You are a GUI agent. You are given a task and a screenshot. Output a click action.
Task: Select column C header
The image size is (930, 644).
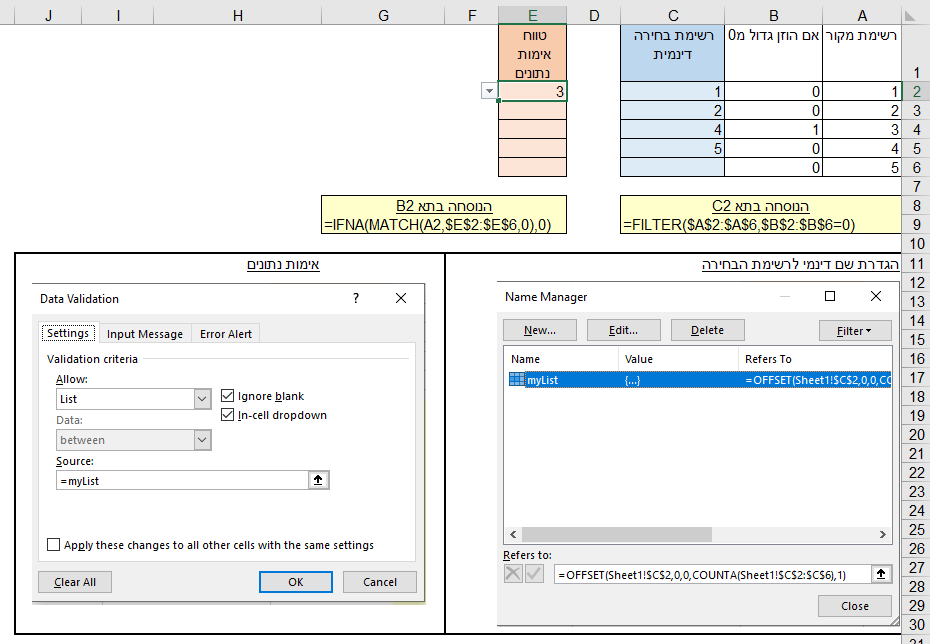coord(673,15)
